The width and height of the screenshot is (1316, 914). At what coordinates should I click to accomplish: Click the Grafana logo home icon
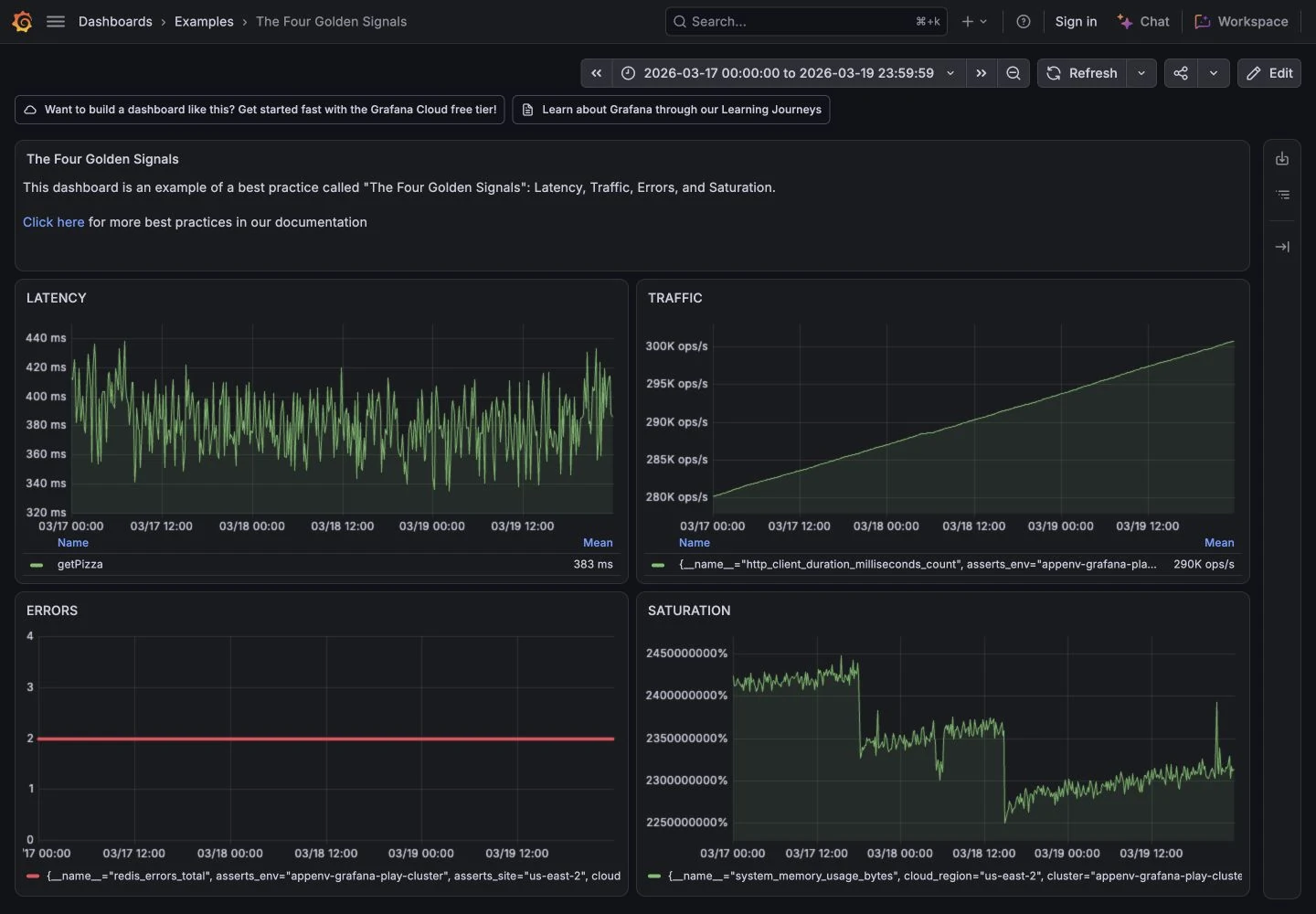click(x=22, y=22)
